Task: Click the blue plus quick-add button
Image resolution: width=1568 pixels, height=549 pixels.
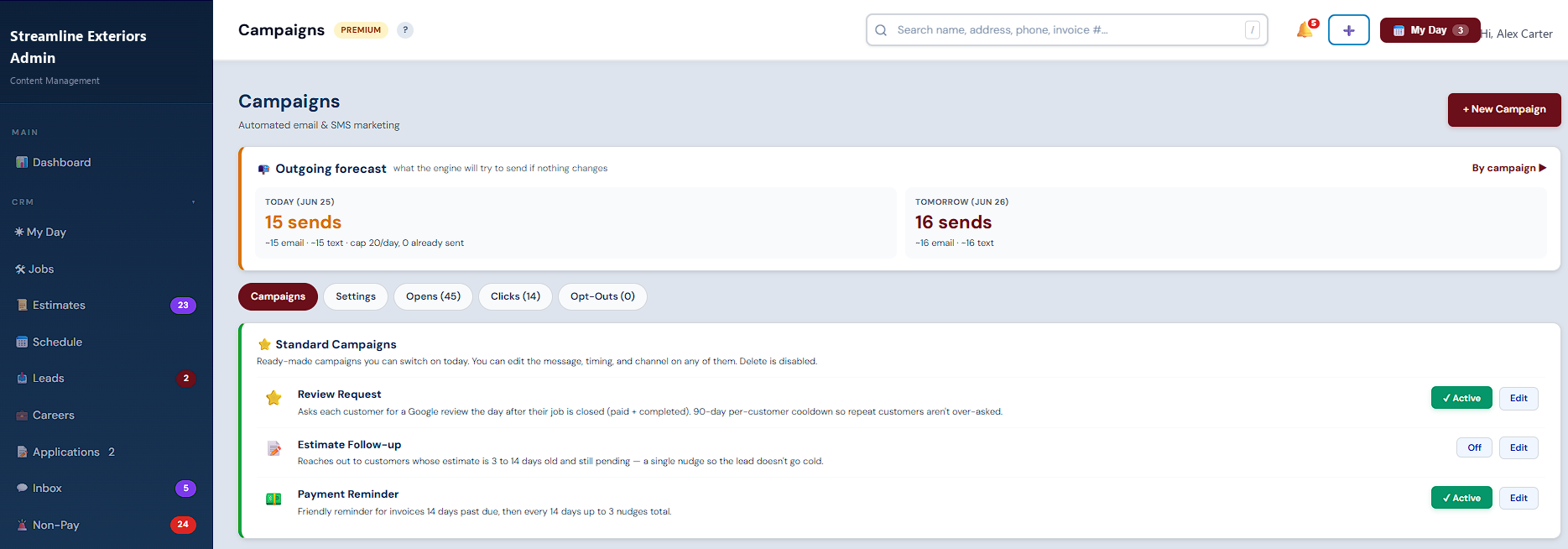Action: point(1349,30)
